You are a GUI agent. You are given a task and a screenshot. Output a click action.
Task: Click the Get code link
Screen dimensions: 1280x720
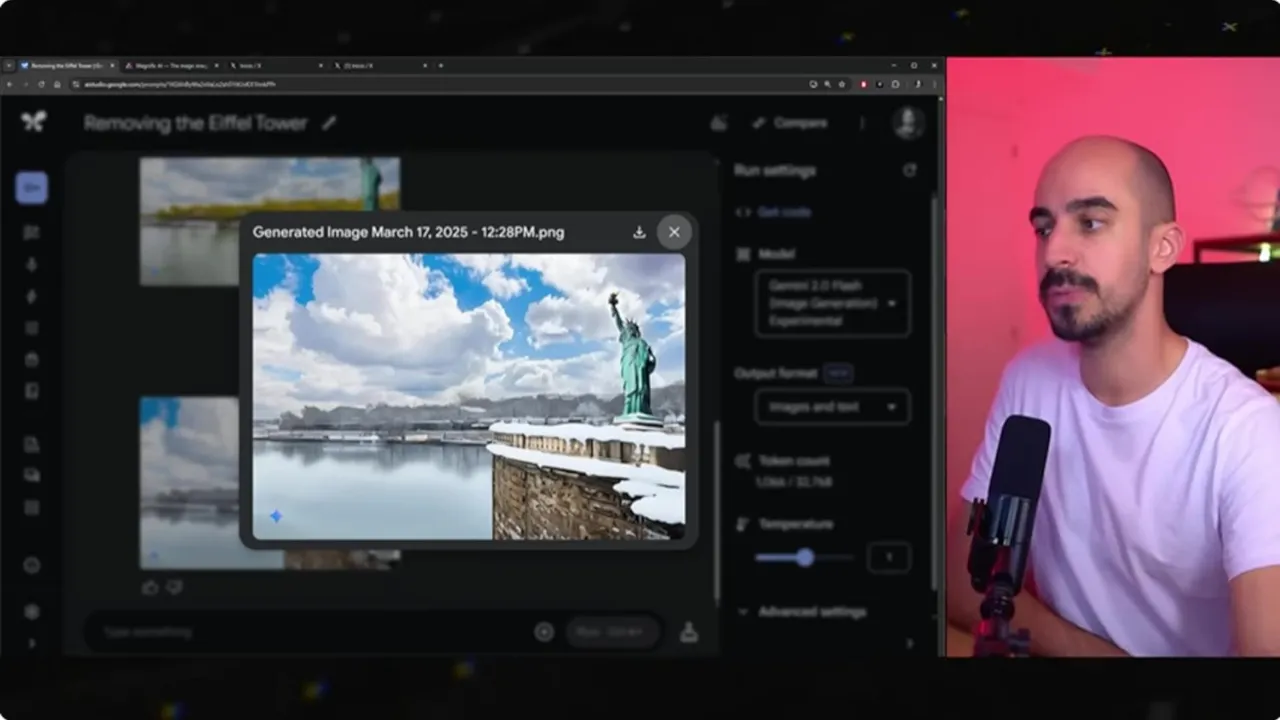tap(784, 212)
